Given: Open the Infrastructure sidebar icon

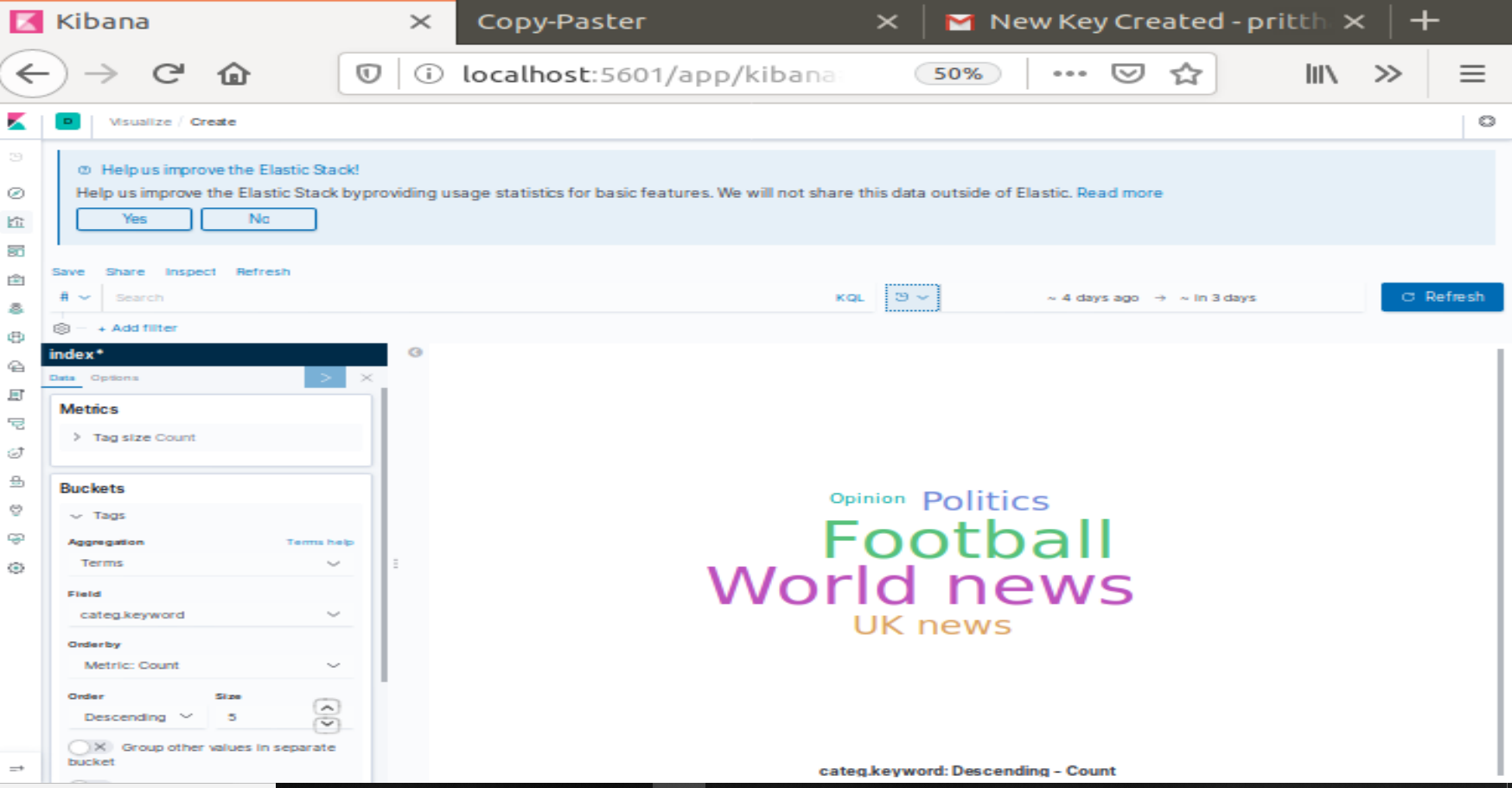Looking at the screenshot, I should pos(16,366).
